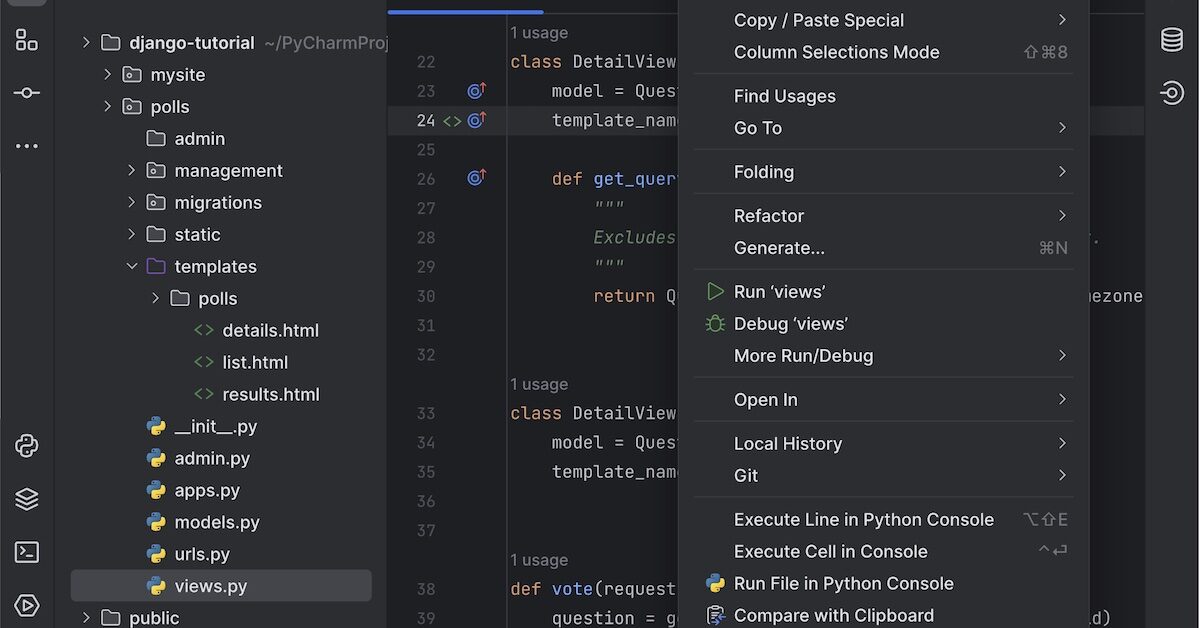Open the Python Packages tool window

[27, 499]
